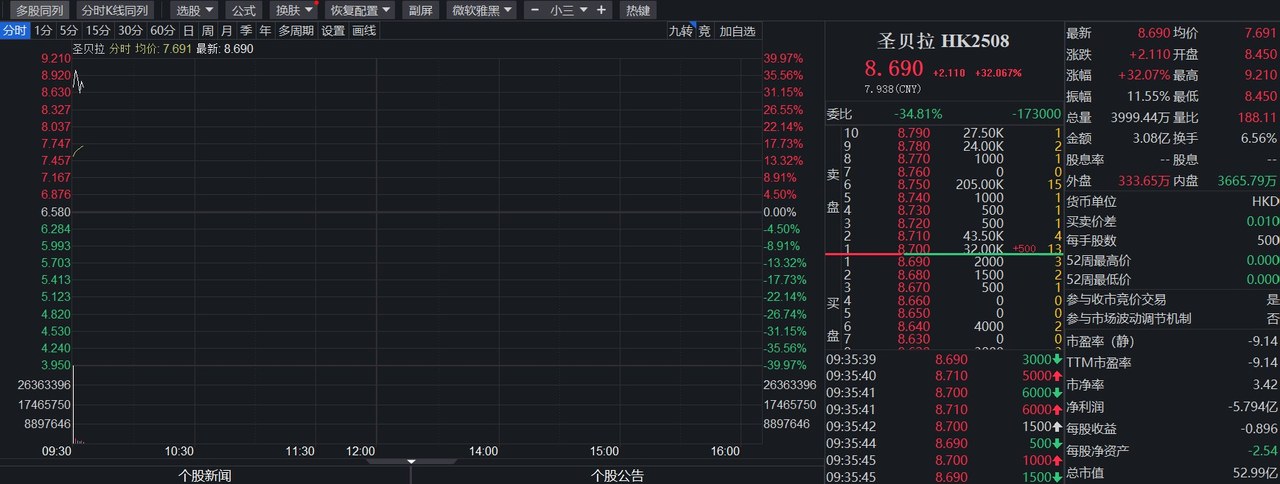
Task: Open the 个股公告 panel tab
Action: point(617,476)
